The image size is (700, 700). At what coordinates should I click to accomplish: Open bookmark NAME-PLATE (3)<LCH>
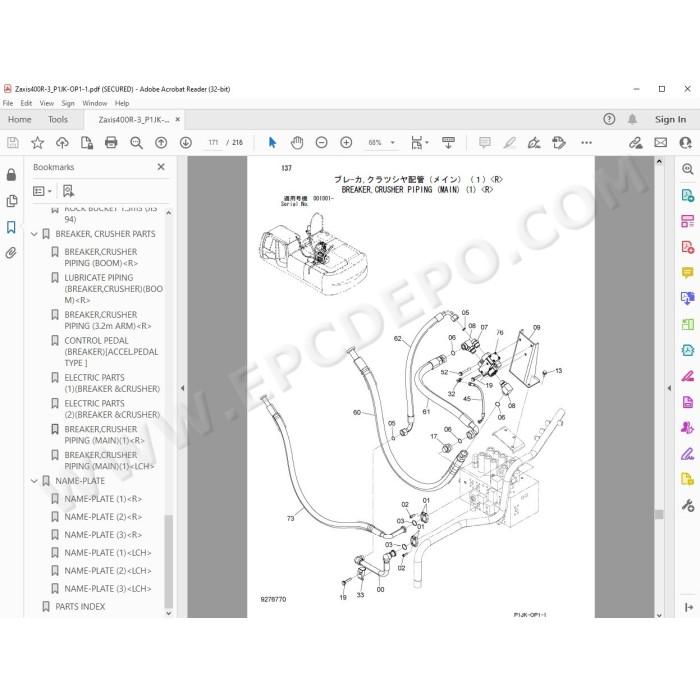(x=108, y=589)
